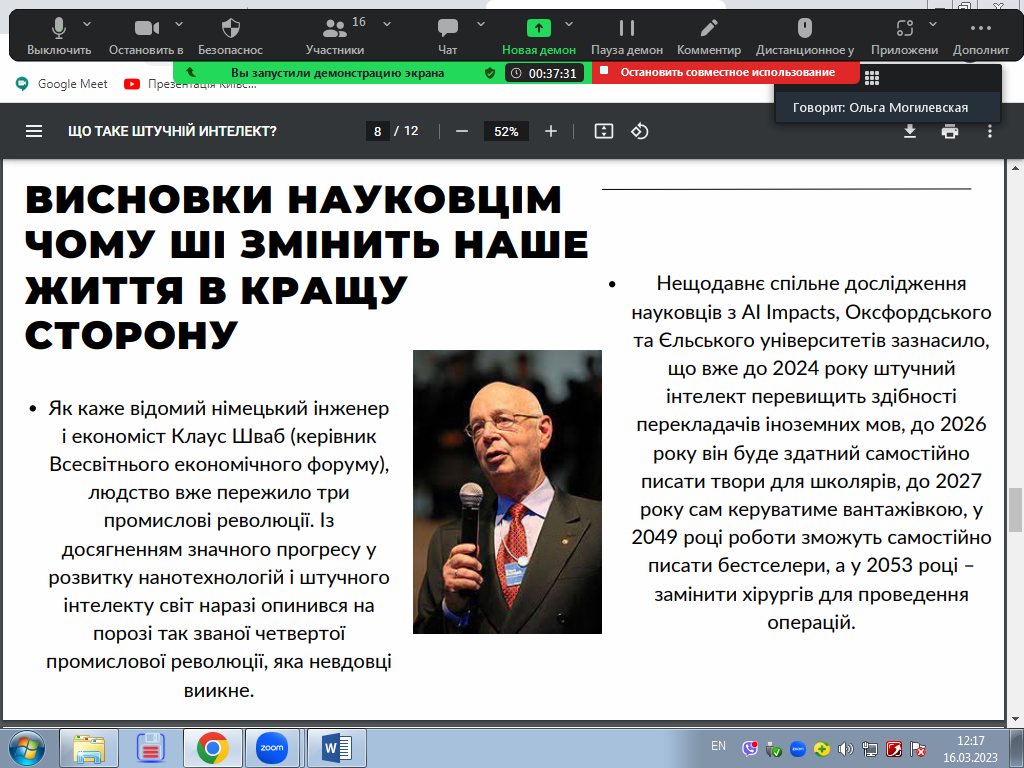Image resolution: width=1024 pixels, height=768 pixels.
Task: Expand video options arrow next to camera
Action: coord(179,24)
